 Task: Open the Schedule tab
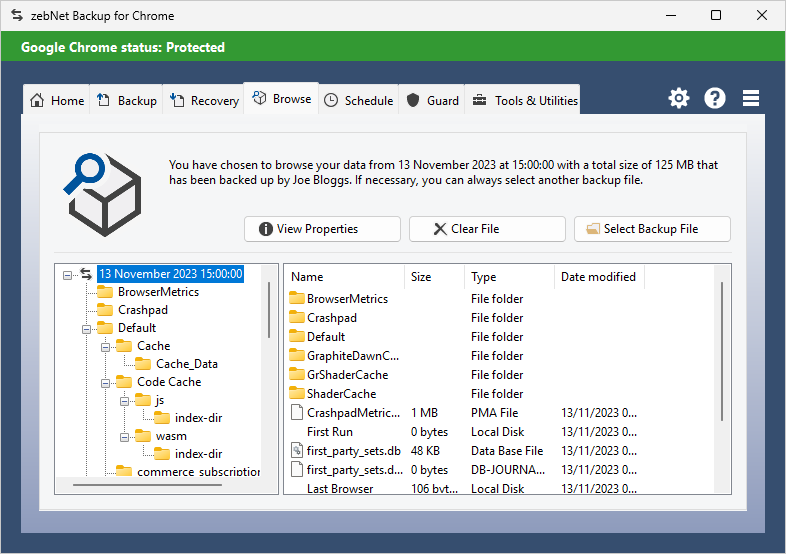pyautogui.click(x=358, y=100)
